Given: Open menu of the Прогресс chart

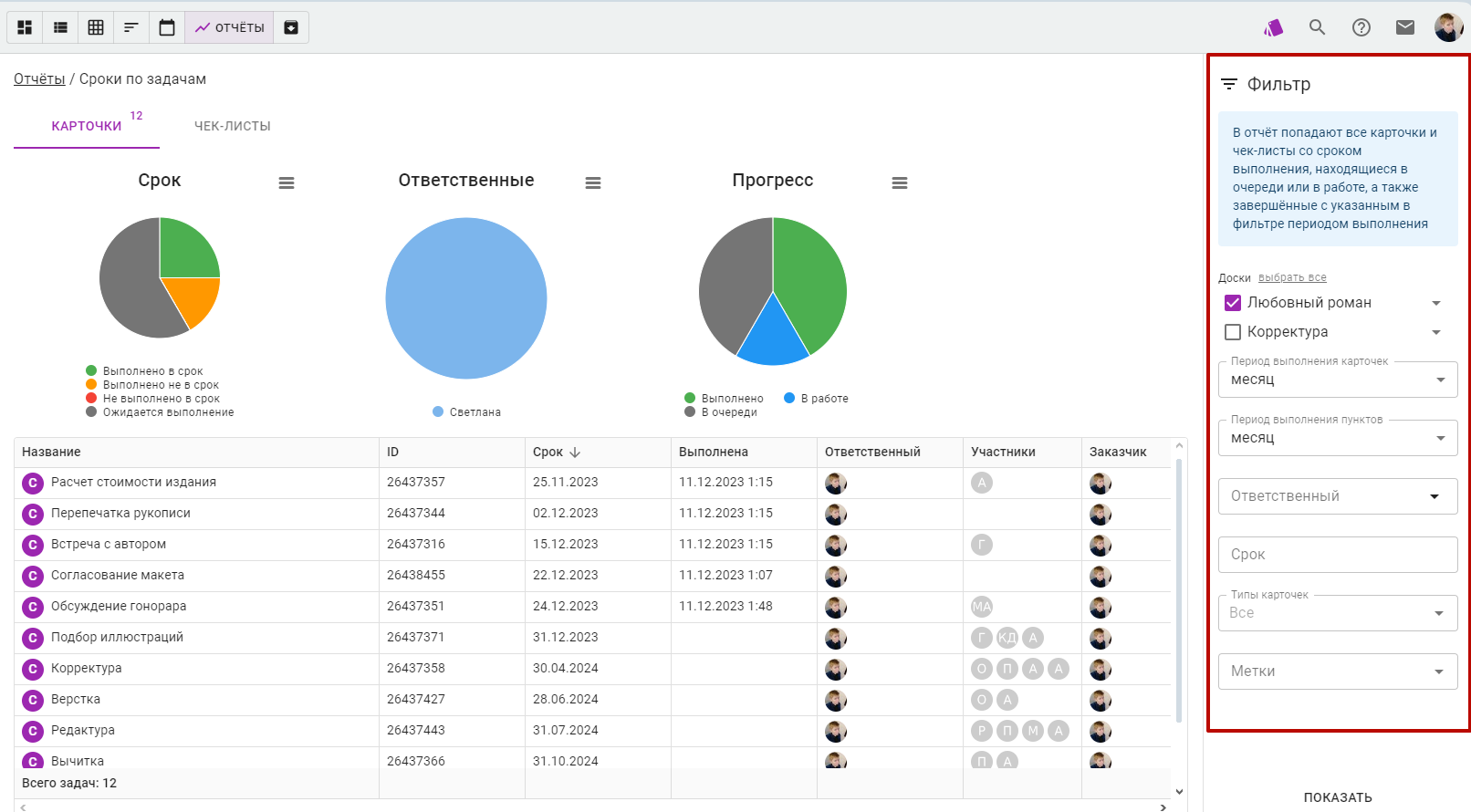Looking at the screenshot, I should 900,182.
